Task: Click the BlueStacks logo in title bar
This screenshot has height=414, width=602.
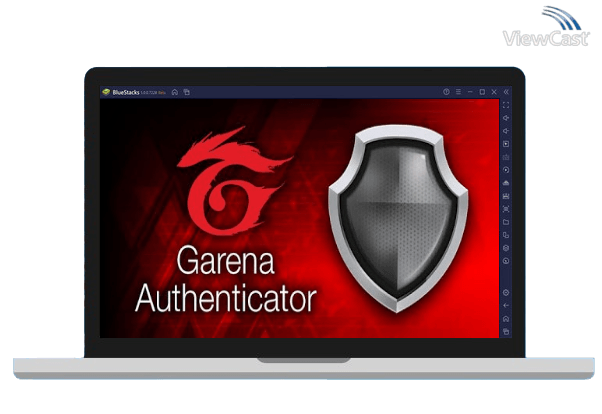Action: click(x=106, y=92)
